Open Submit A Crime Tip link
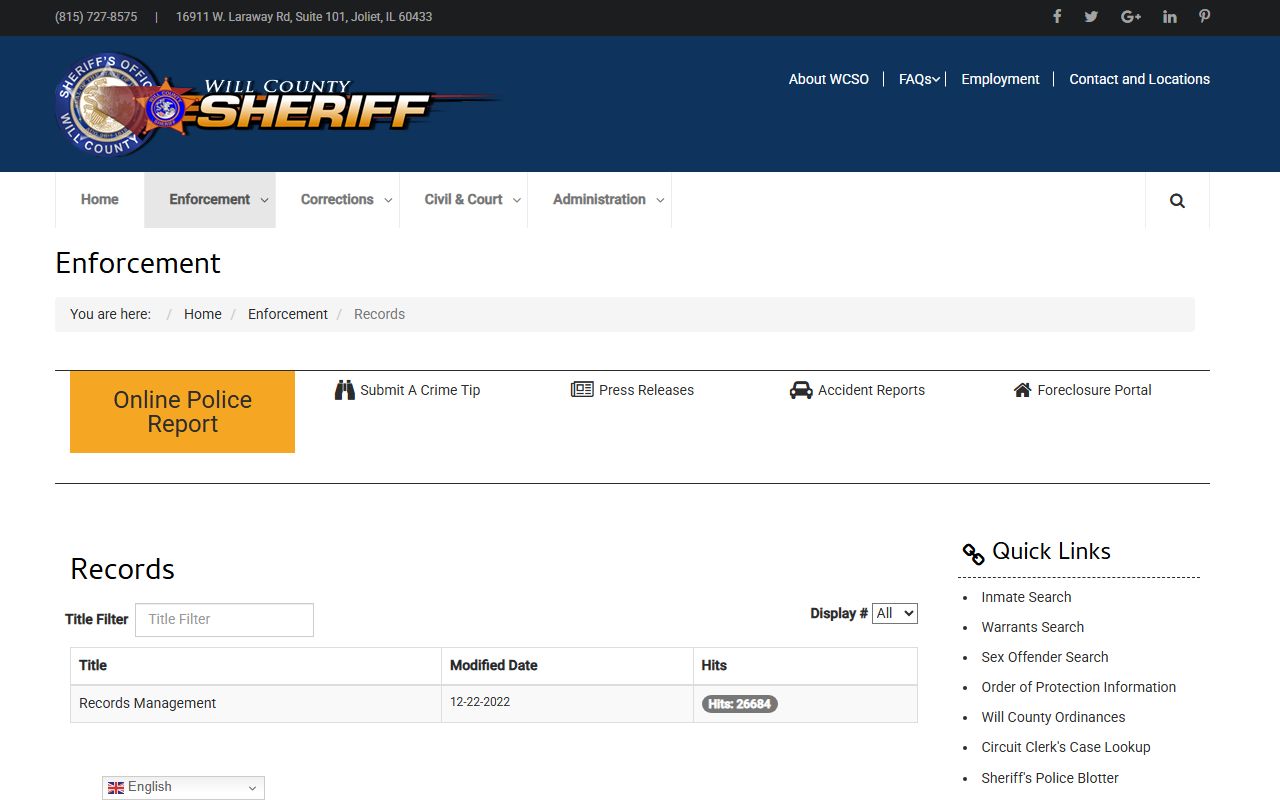Viewport: 1280px width, 800px height. click(420, 390)
